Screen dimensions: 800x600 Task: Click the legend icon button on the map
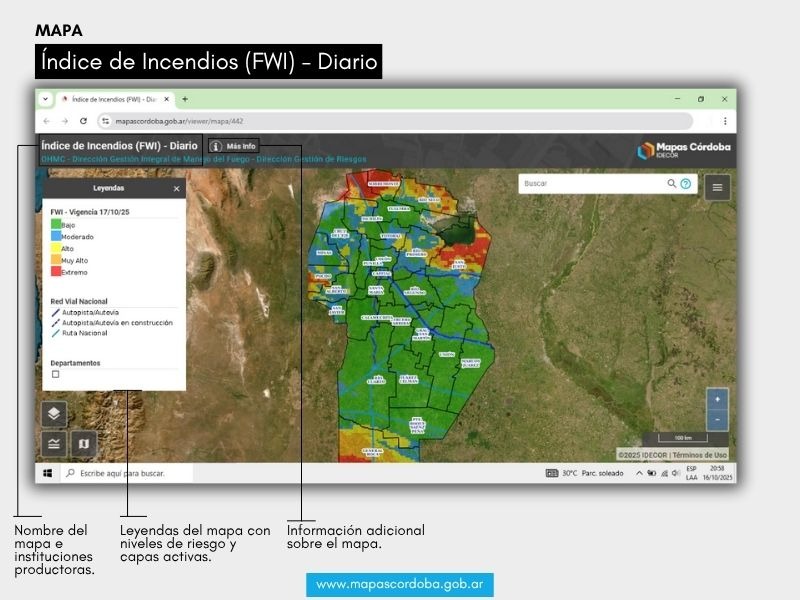tap(54, 443)
